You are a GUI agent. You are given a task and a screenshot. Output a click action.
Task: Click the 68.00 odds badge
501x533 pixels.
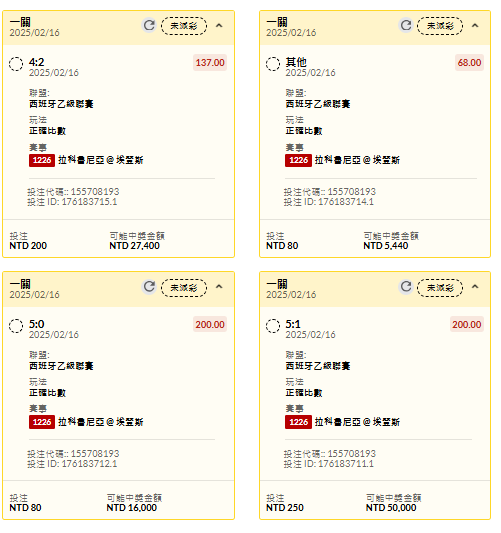pyautogui.click(x=469, y=63)
